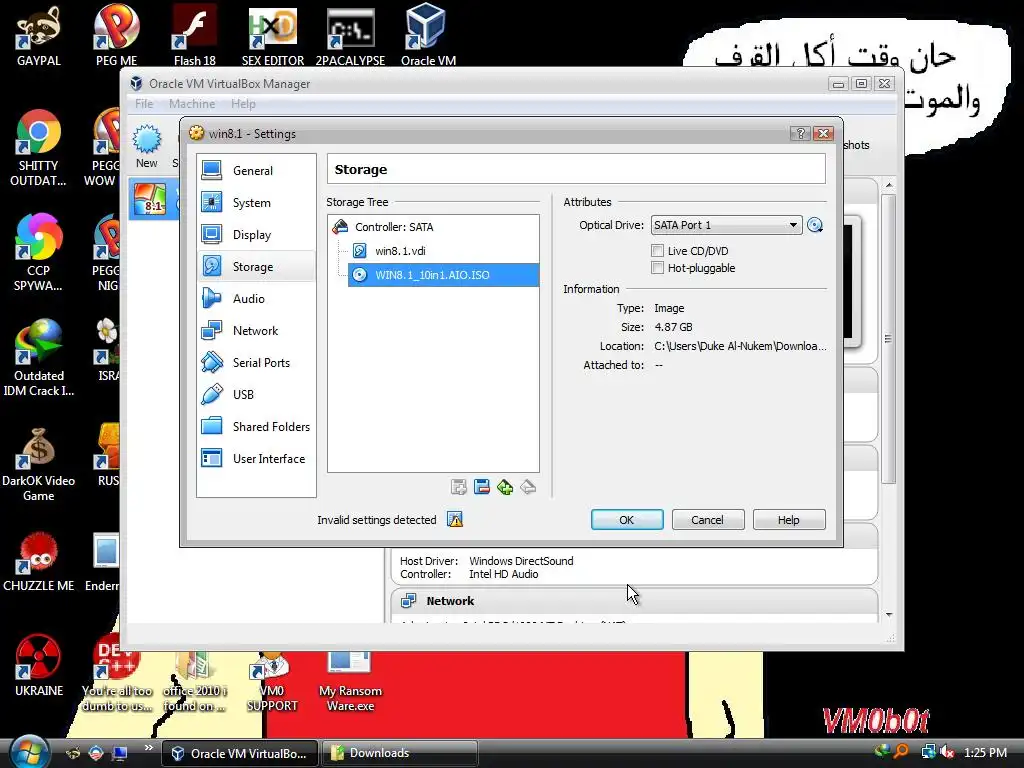Click the 4.87 GB size value
The width and height of the screenshot is (1024, 768).
click(x=673, y=327)
